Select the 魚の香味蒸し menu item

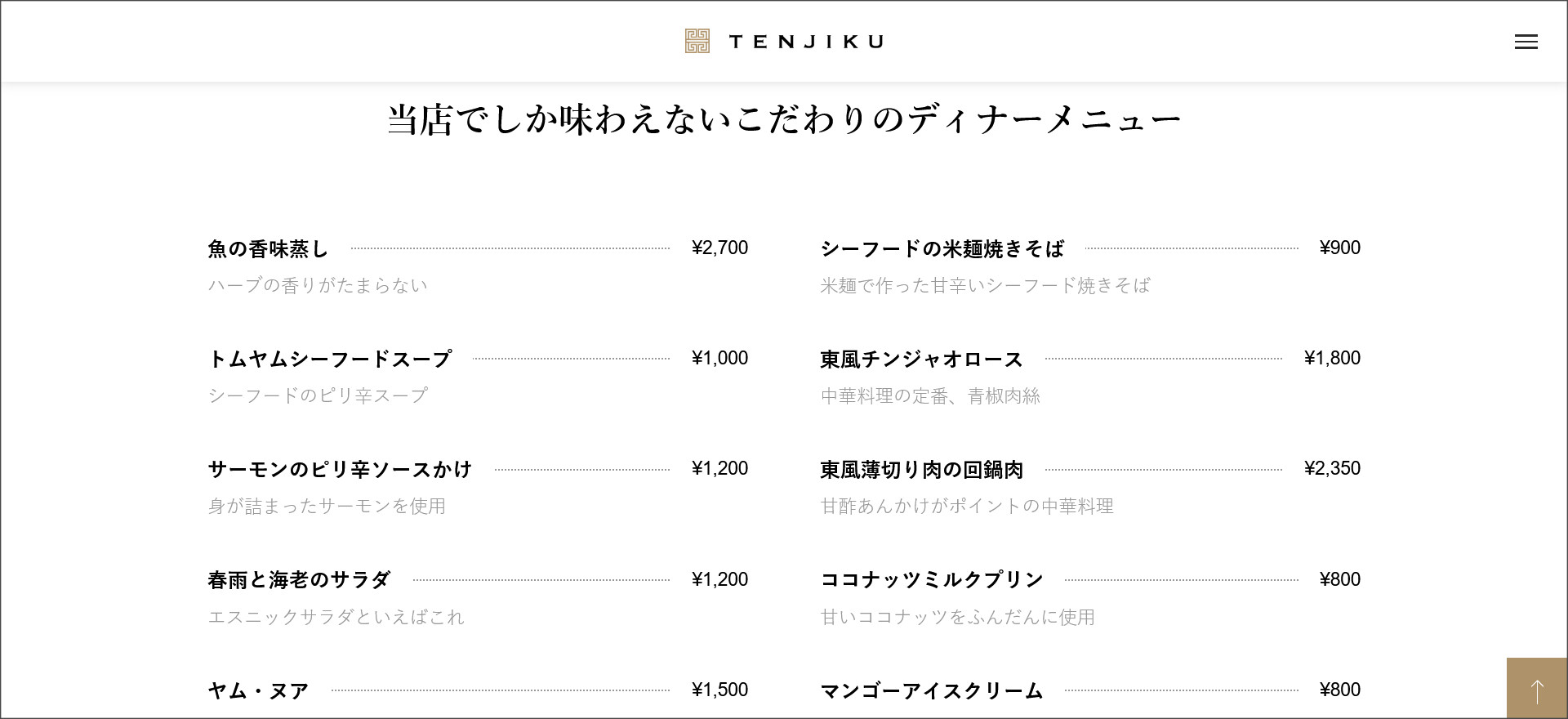(268, 248)
